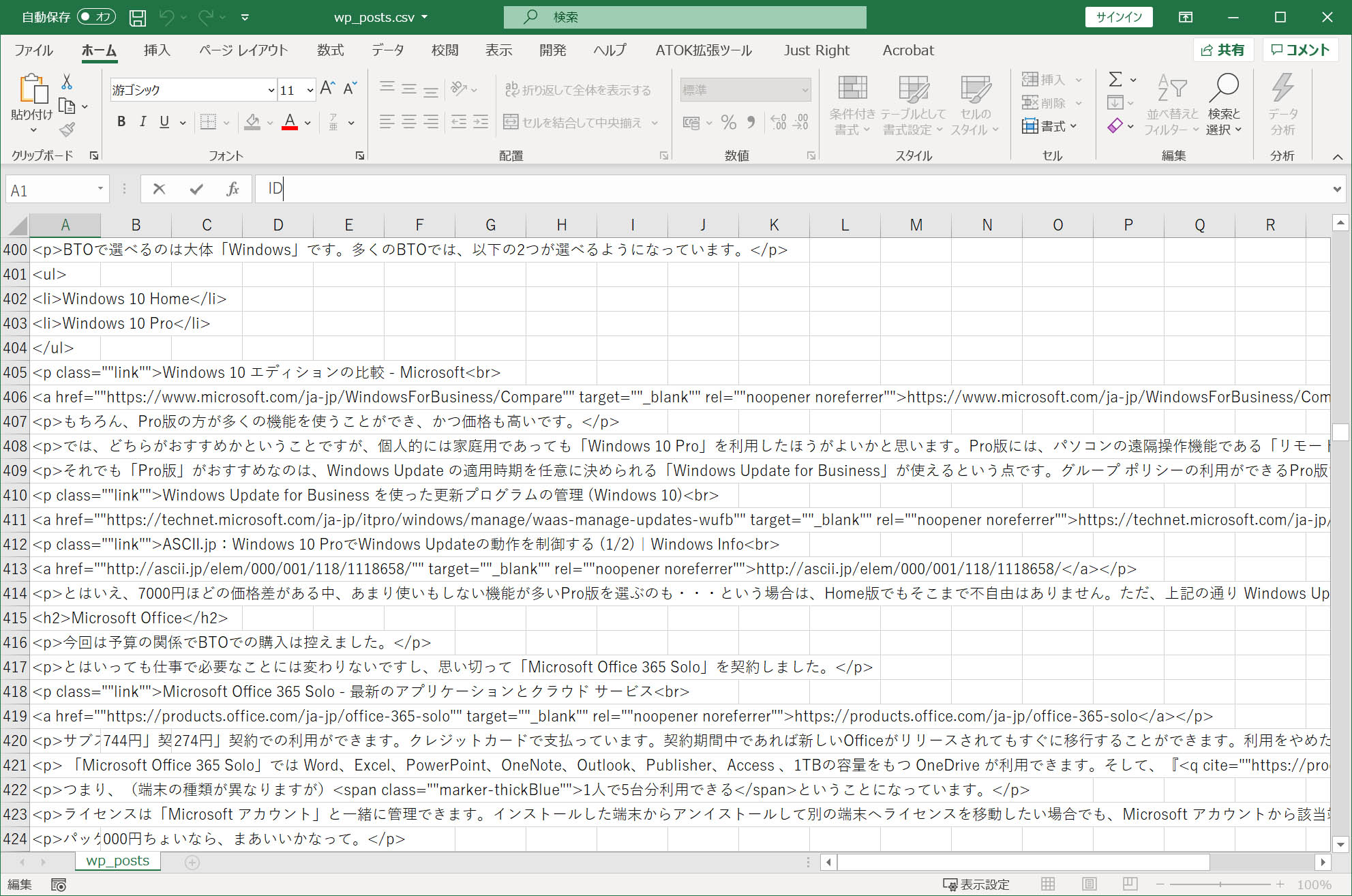Viewport: 1352px width, 896px height.
Task: Click the Comma style icon
Action: [751, 123]
